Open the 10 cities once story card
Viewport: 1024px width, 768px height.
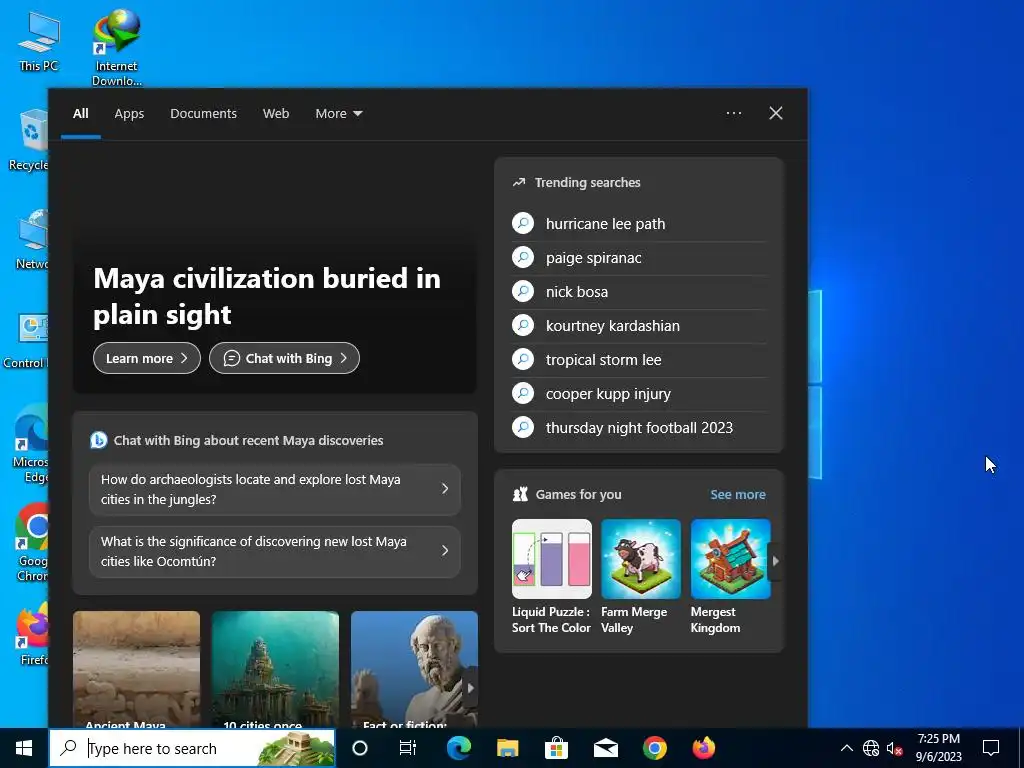point(275,669)
